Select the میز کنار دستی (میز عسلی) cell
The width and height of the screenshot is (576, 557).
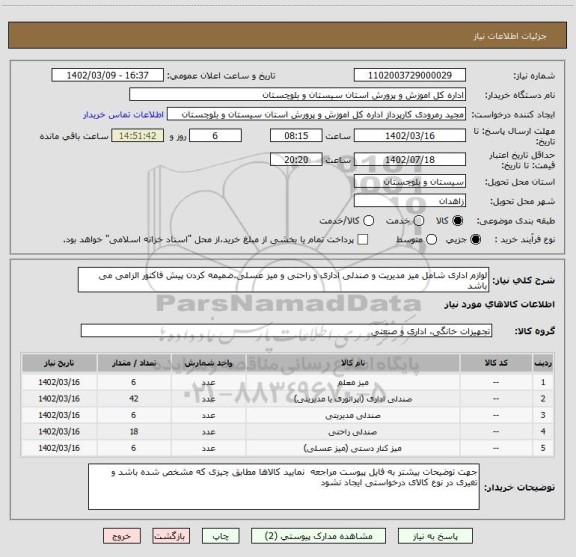[353, 448]
